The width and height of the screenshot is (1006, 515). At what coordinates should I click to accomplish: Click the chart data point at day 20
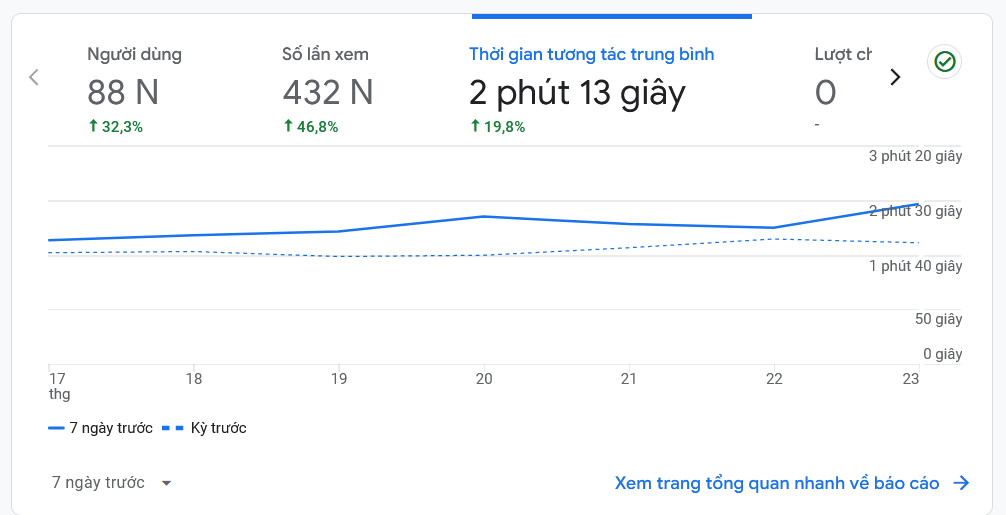(484, 216)
